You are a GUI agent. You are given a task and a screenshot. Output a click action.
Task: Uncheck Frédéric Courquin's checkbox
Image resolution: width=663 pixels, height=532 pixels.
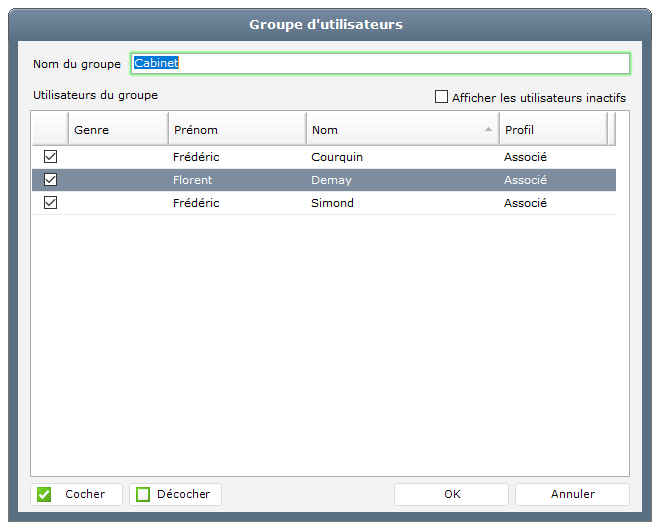[50, 157]
